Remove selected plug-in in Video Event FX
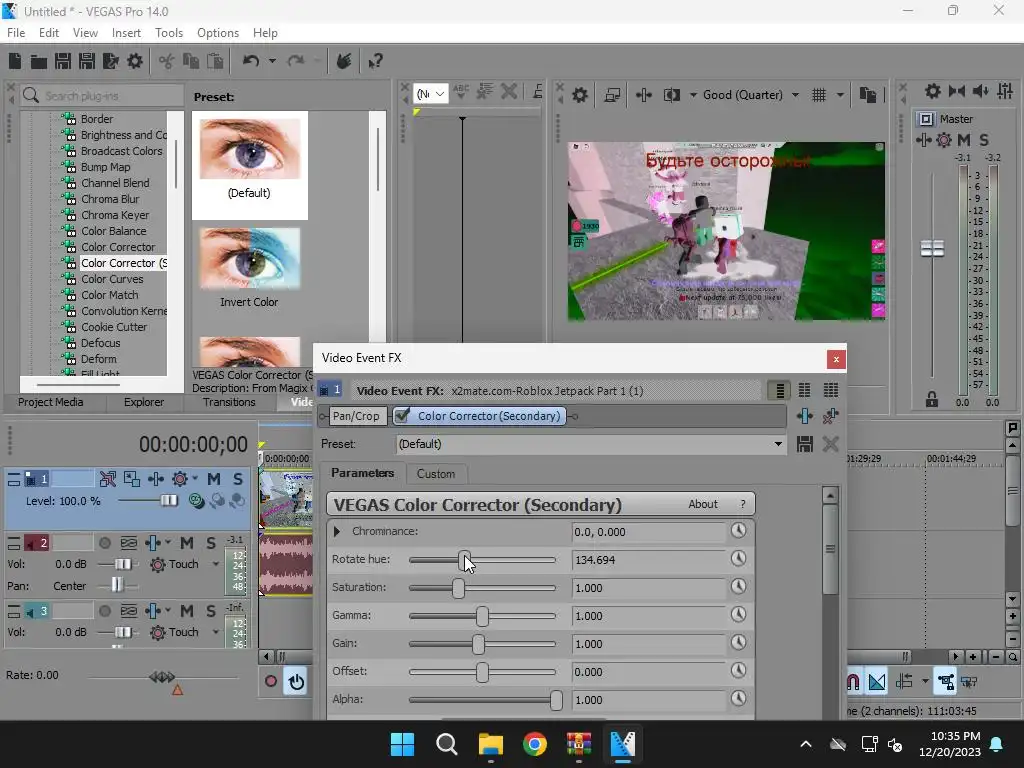 [831, 416]
